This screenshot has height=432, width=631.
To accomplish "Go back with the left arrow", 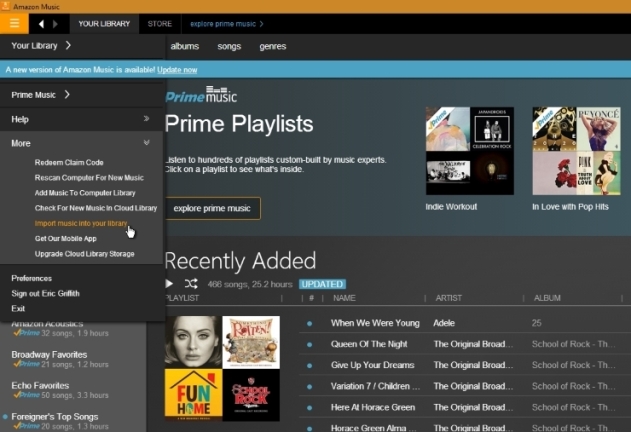I will pos(41,24).
